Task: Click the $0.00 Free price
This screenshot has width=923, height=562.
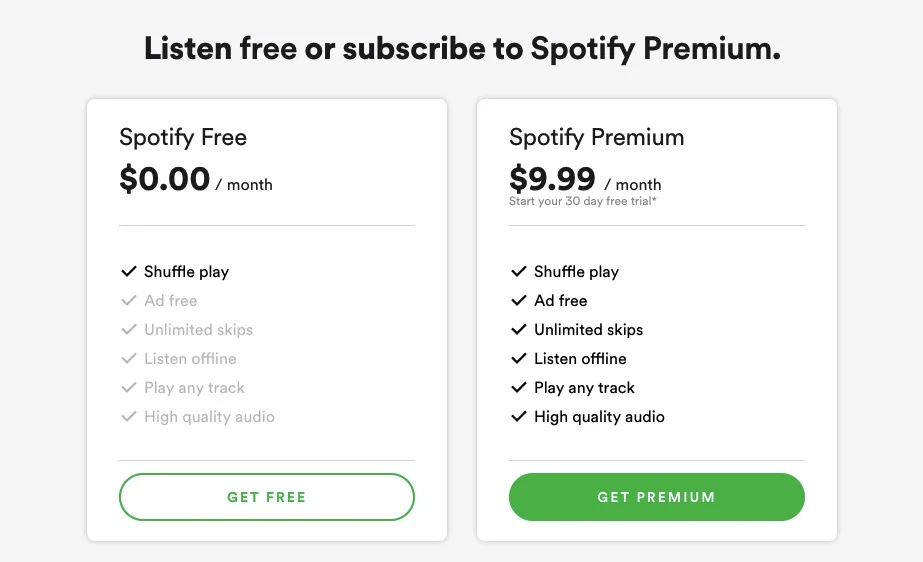Action: pos(164,179)
